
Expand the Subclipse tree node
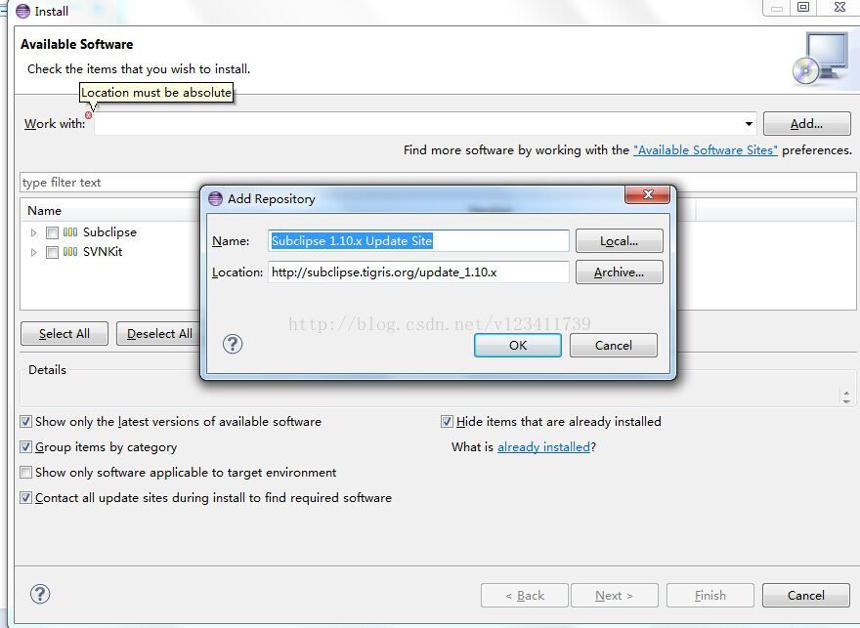pos(33,233)
